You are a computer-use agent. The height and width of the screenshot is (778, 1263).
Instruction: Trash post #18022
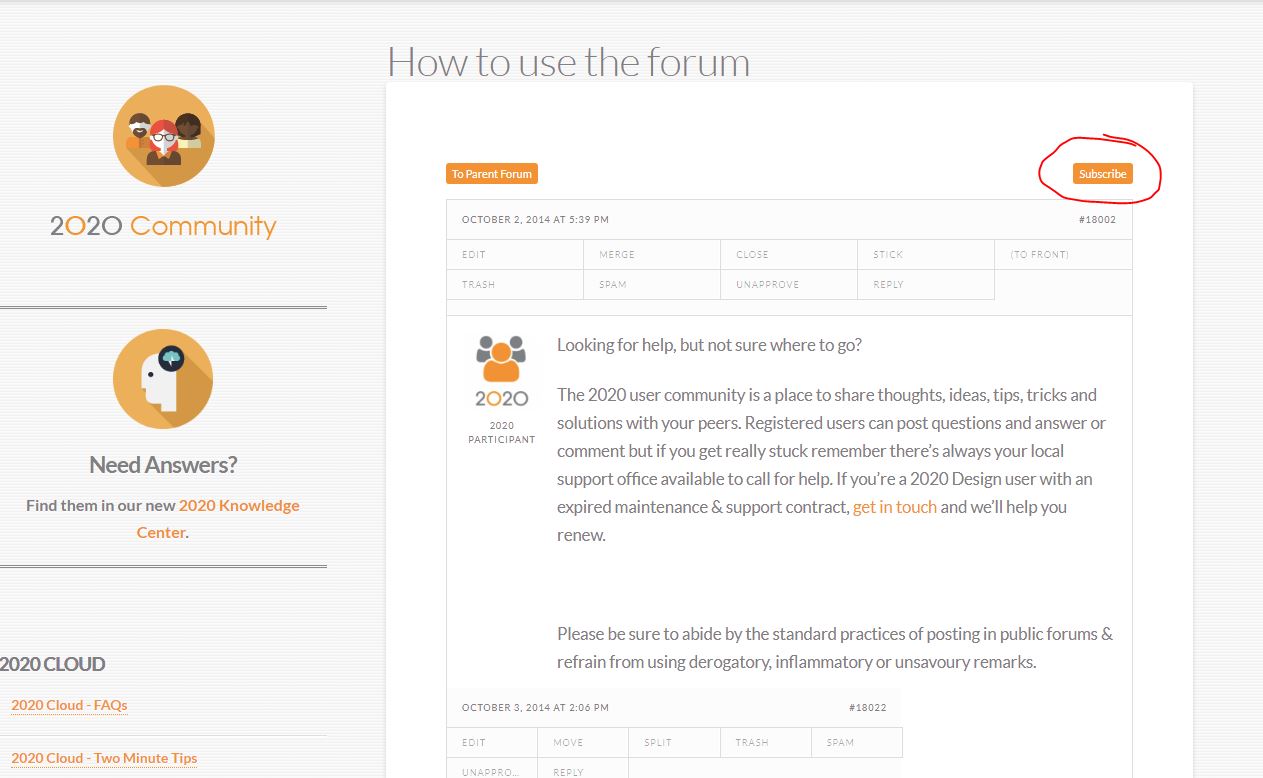(751, 743)
